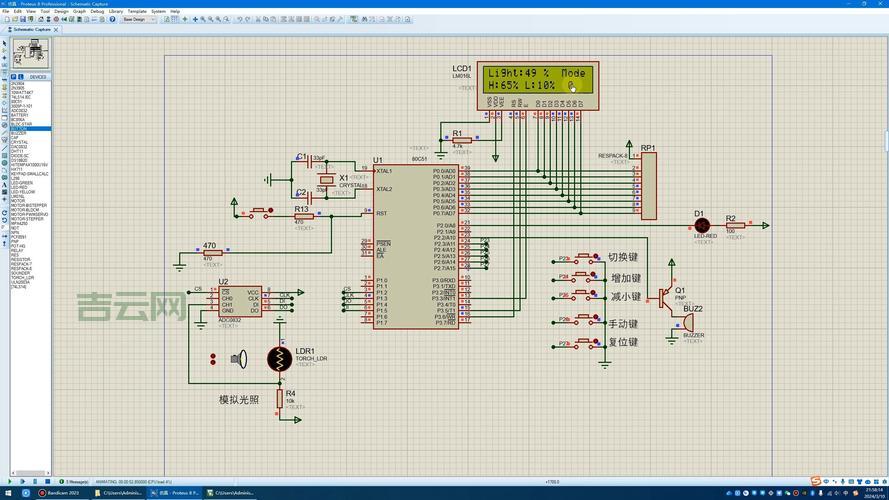
Task: Click the schematic overview thumbnail
Action: pyautogui.click(x=30, y=52)
